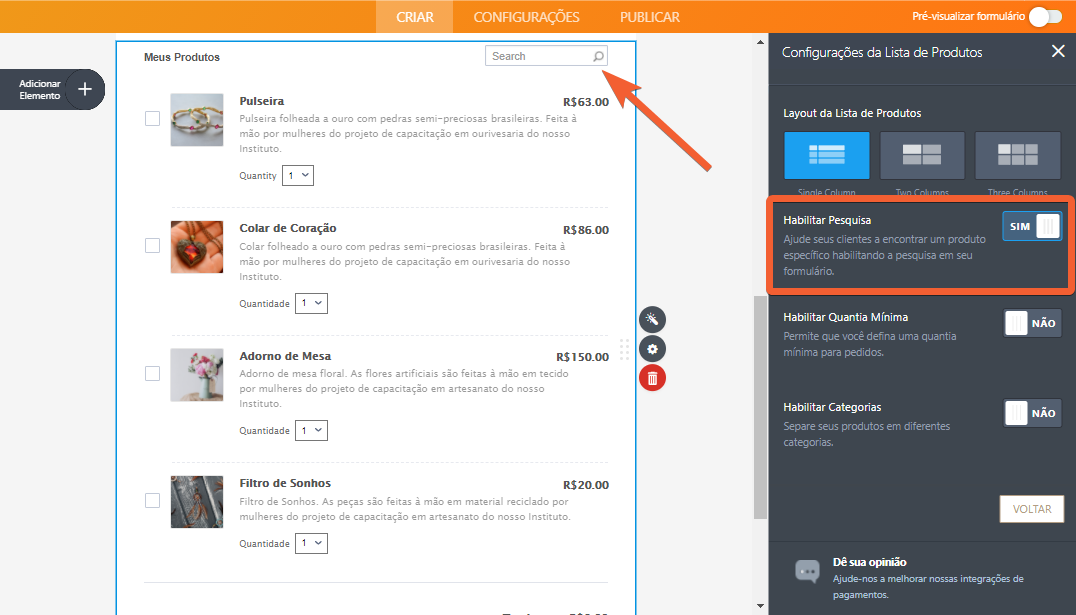This screenshot has height=615, width=1076.
Task: Toggle the Pré-visualizar formulário switch
Action: tap(1045, 16)
